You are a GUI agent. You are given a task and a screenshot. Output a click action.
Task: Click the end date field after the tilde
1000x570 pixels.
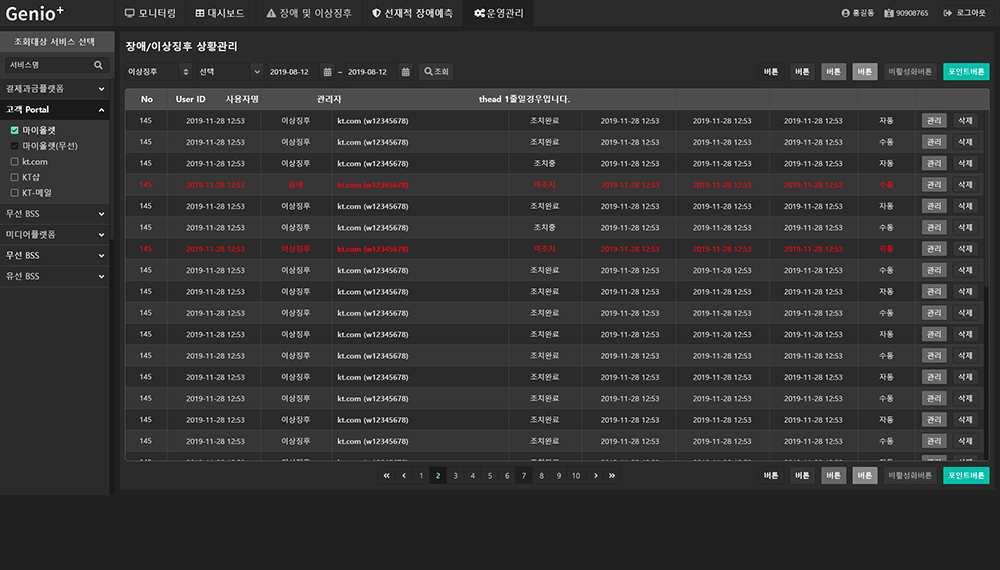371,72
